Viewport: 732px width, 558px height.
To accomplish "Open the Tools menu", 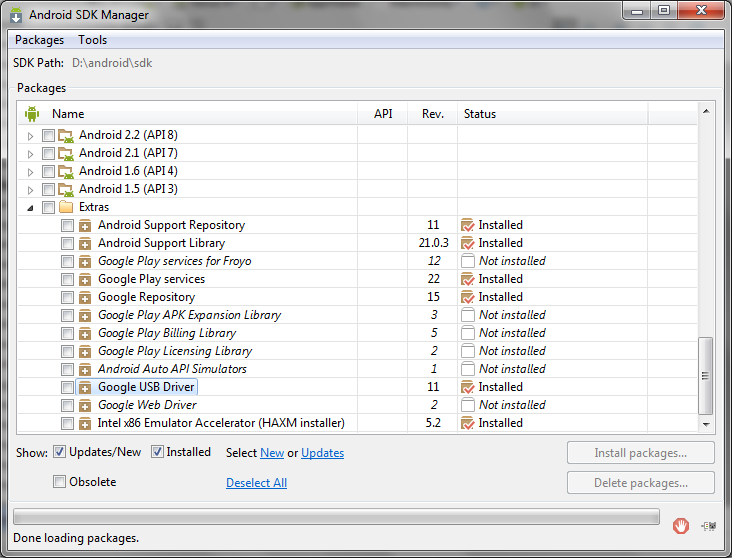I will pyautogui.click(x=92, y=40).
